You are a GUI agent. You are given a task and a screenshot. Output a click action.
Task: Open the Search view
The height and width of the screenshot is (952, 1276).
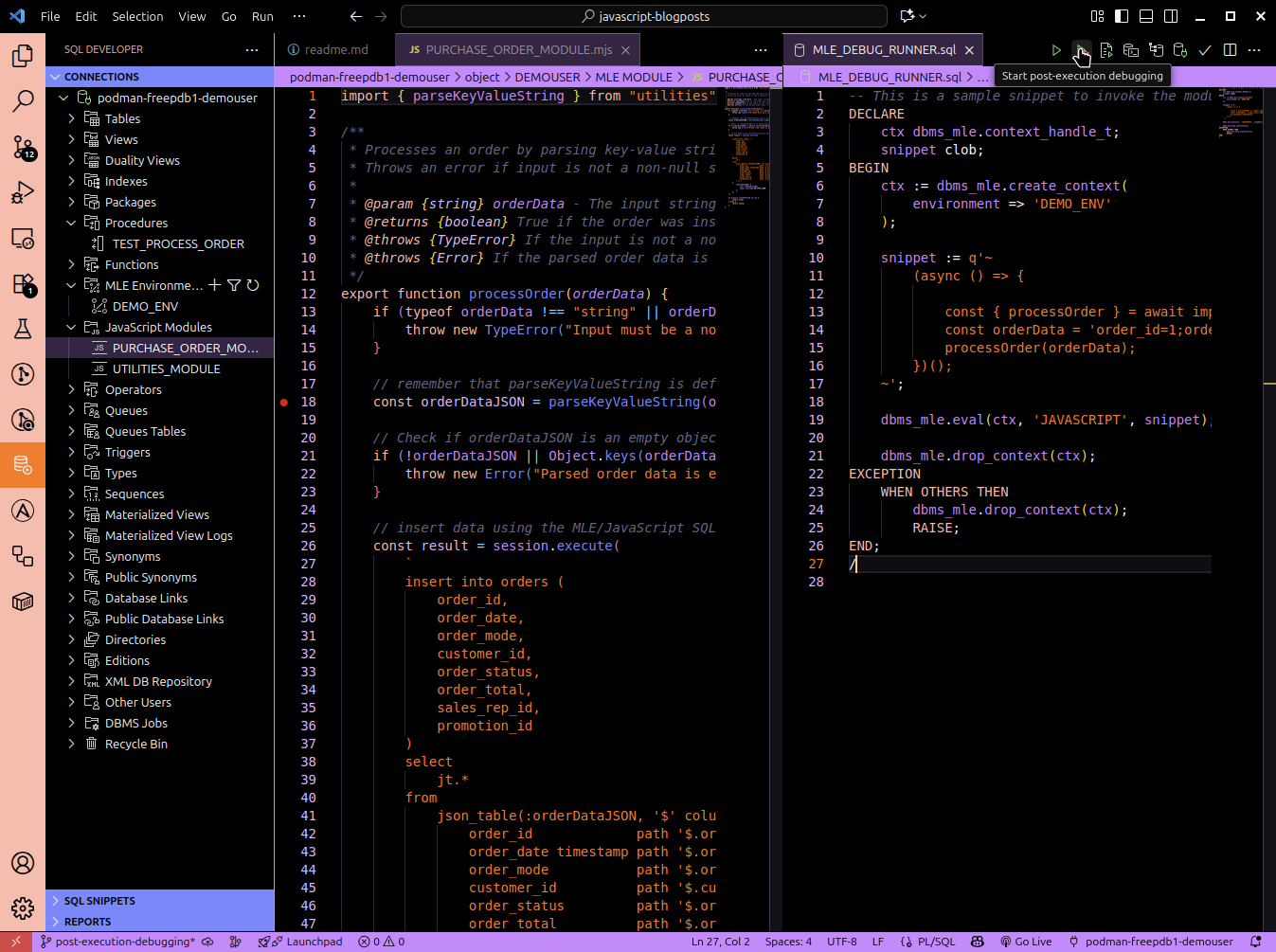pos(23,101)
